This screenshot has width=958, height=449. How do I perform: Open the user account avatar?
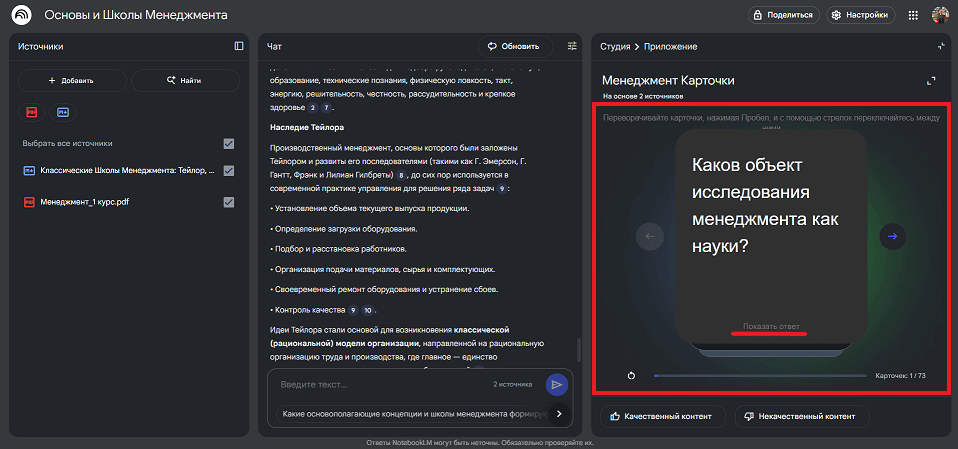point(940,15)
